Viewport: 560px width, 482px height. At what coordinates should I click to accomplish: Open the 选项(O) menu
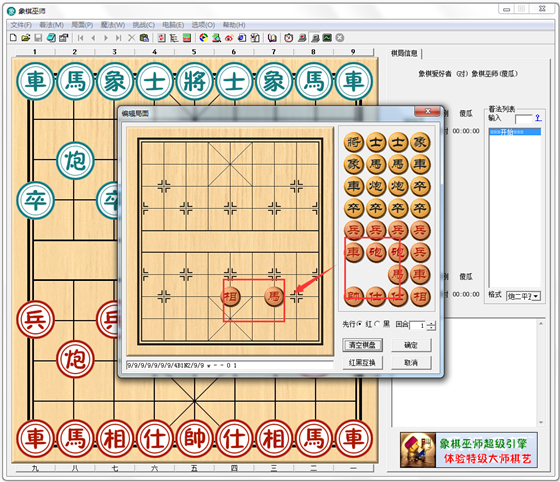click(203, 25)
